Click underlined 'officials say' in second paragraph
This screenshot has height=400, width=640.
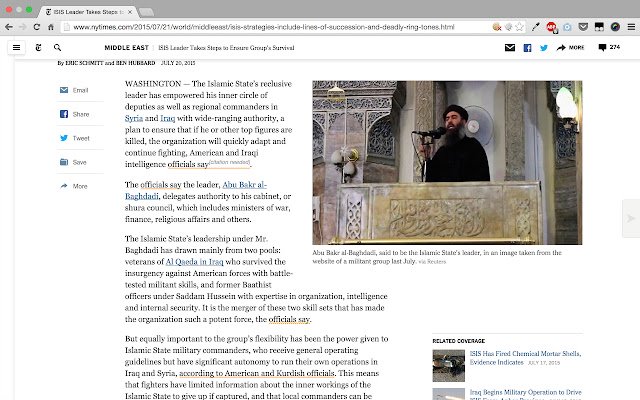(161, 185)
